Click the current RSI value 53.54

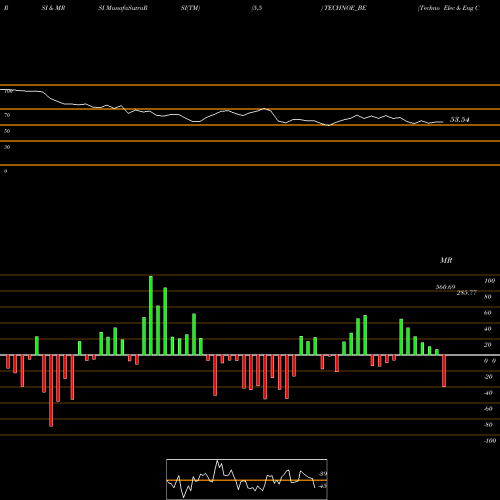point(460,120)
